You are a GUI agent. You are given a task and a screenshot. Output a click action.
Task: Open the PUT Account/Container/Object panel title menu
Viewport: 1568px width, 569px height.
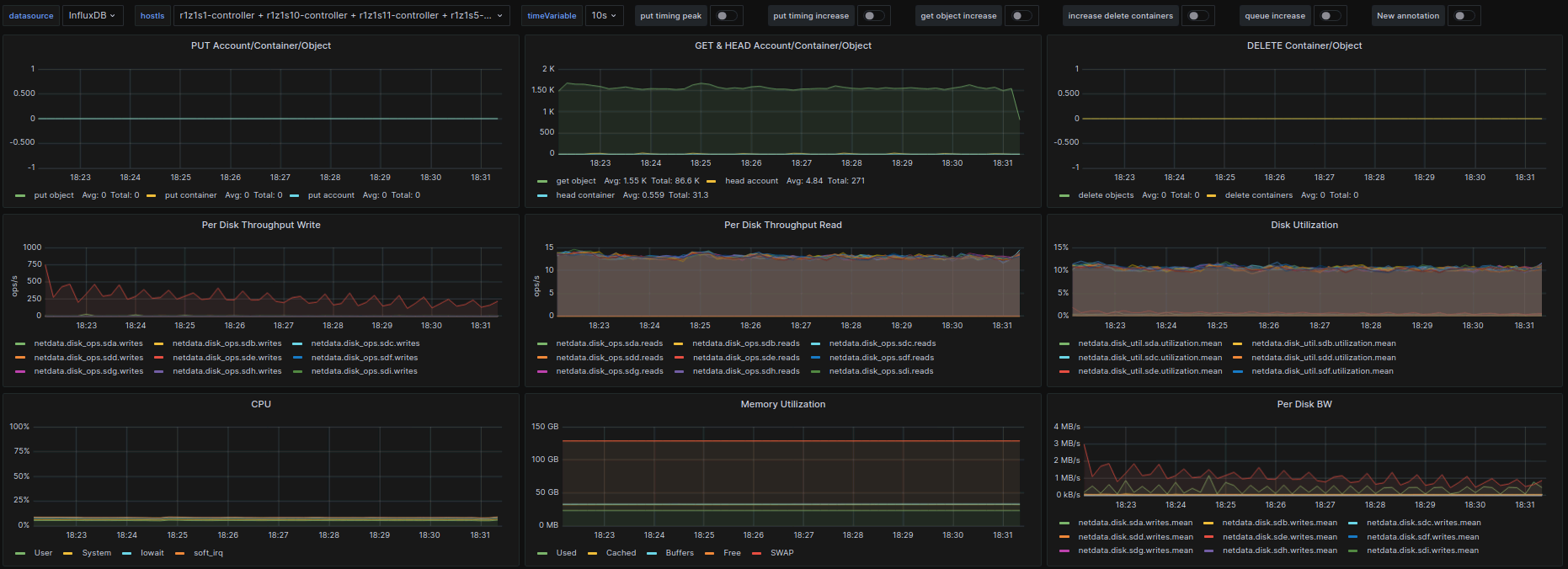tap(261, 46)
